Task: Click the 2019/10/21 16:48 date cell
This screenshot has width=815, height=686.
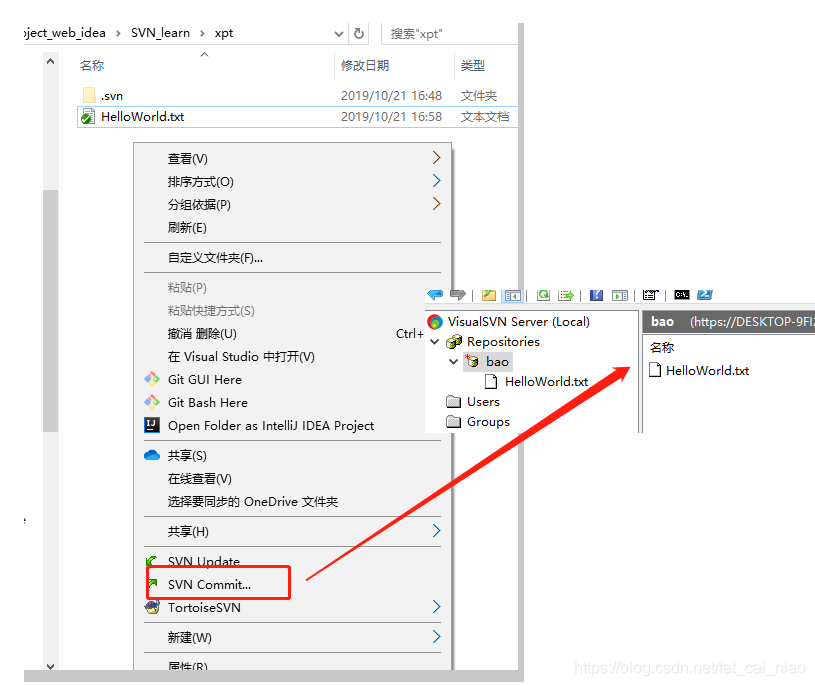Action: (391, 96)
